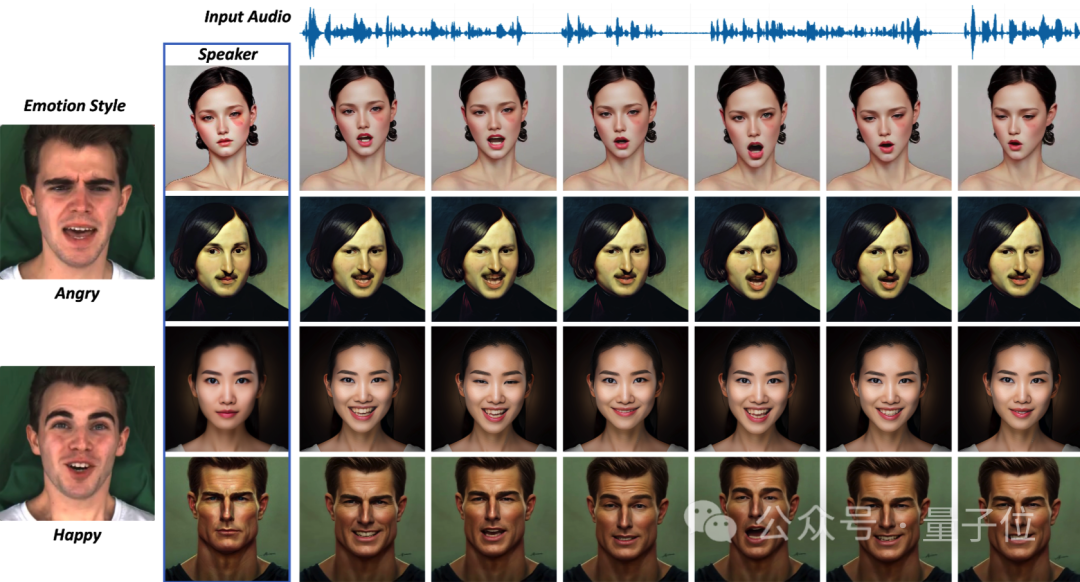The width and height of the screenshot is (1080, 582).
Task: Select the Speaker image of the mustached painted man
Action: coord(227,259)
